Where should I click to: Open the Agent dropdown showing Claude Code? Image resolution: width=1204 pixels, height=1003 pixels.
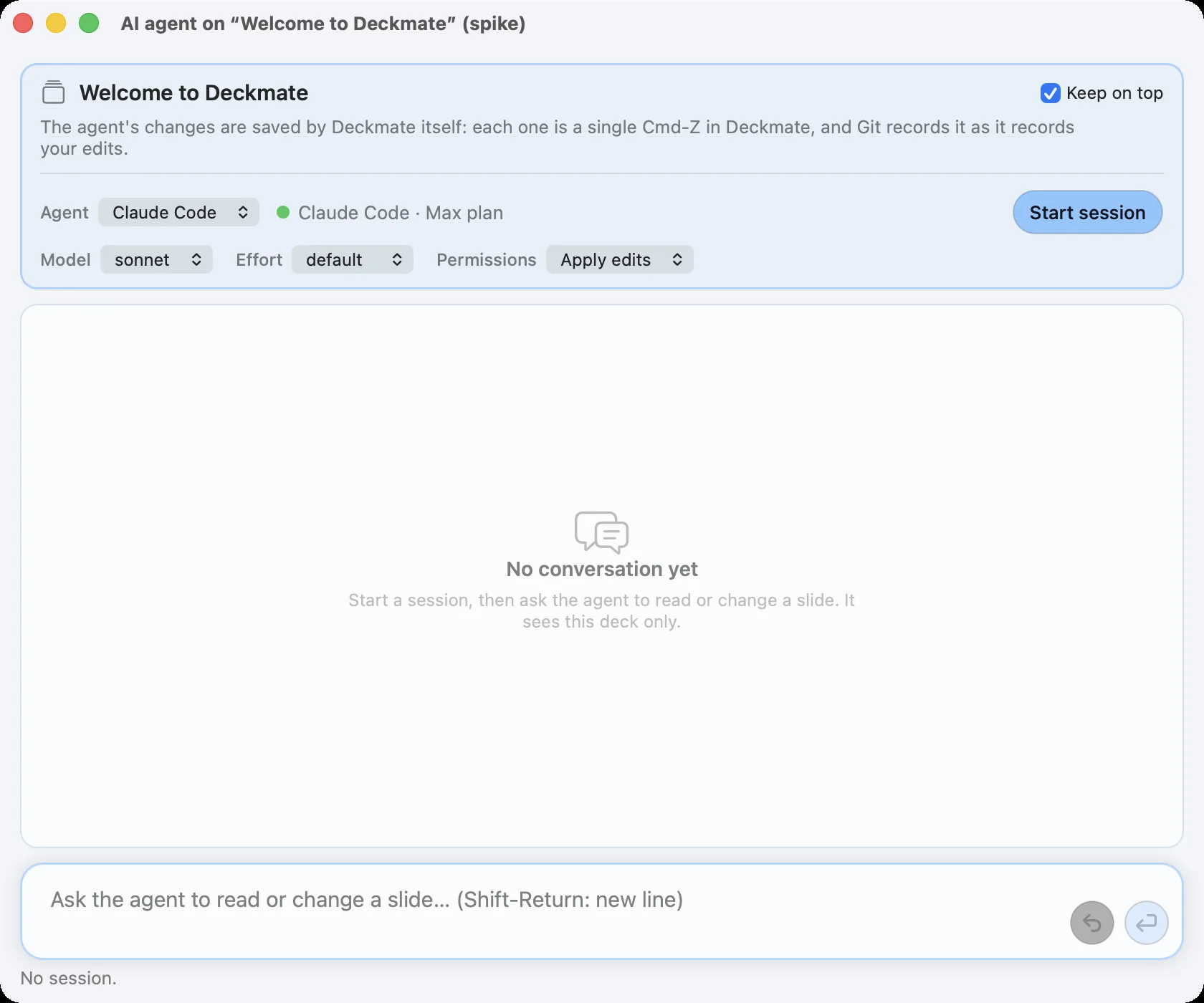pos(178,212)
